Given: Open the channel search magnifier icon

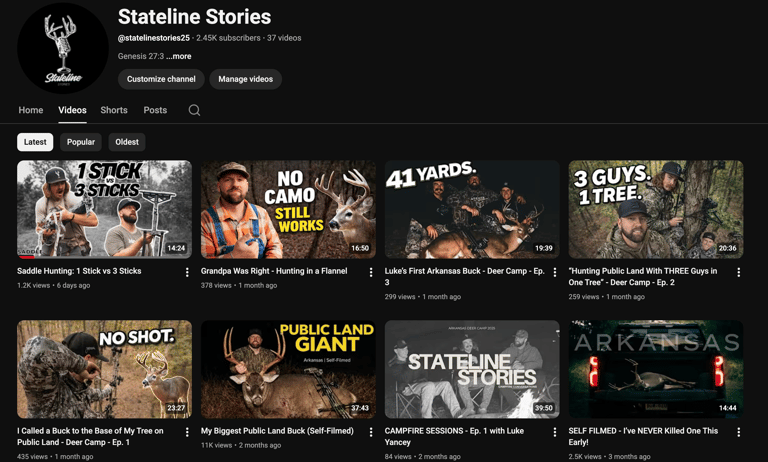Looking at the screenshot, I should pos(194,110).
